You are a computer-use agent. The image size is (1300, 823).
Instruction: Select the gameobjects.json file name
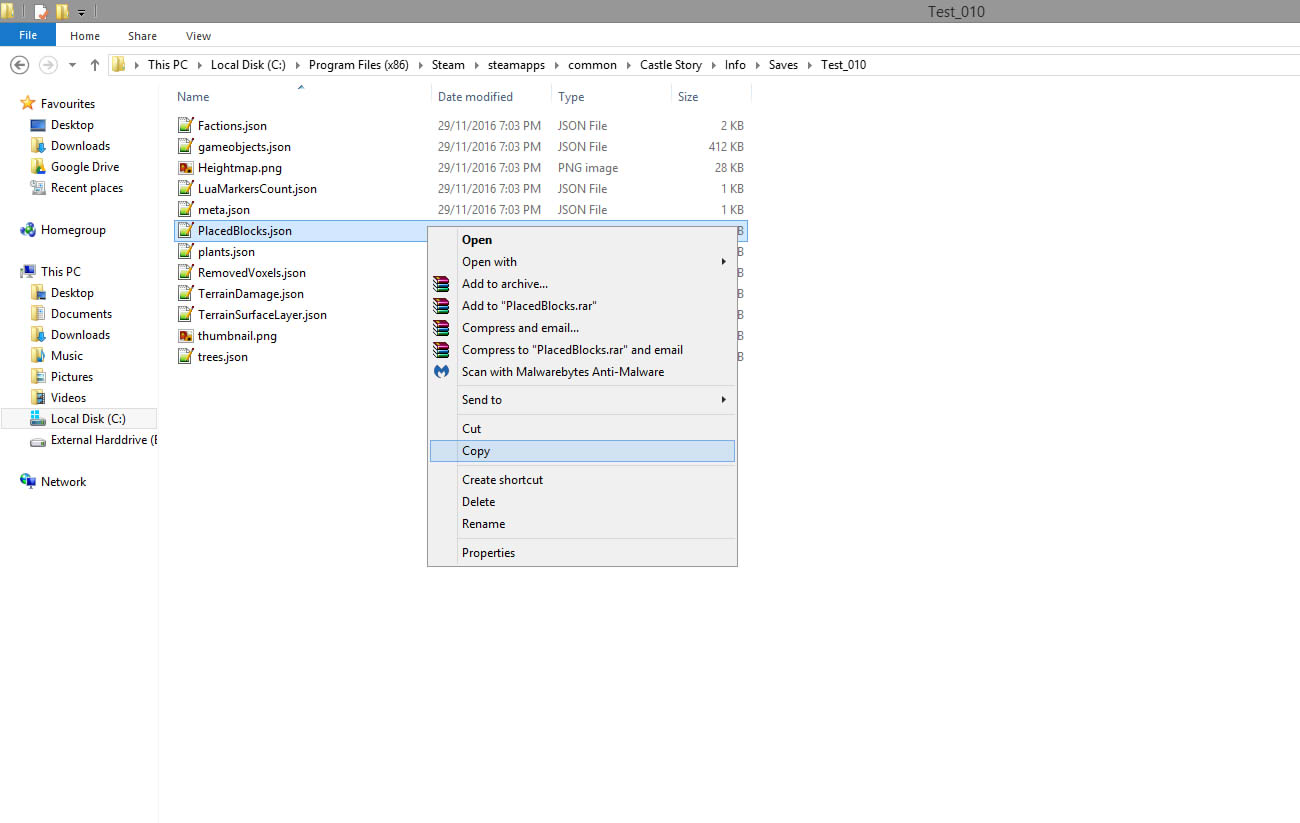click(x=244, y=147)
